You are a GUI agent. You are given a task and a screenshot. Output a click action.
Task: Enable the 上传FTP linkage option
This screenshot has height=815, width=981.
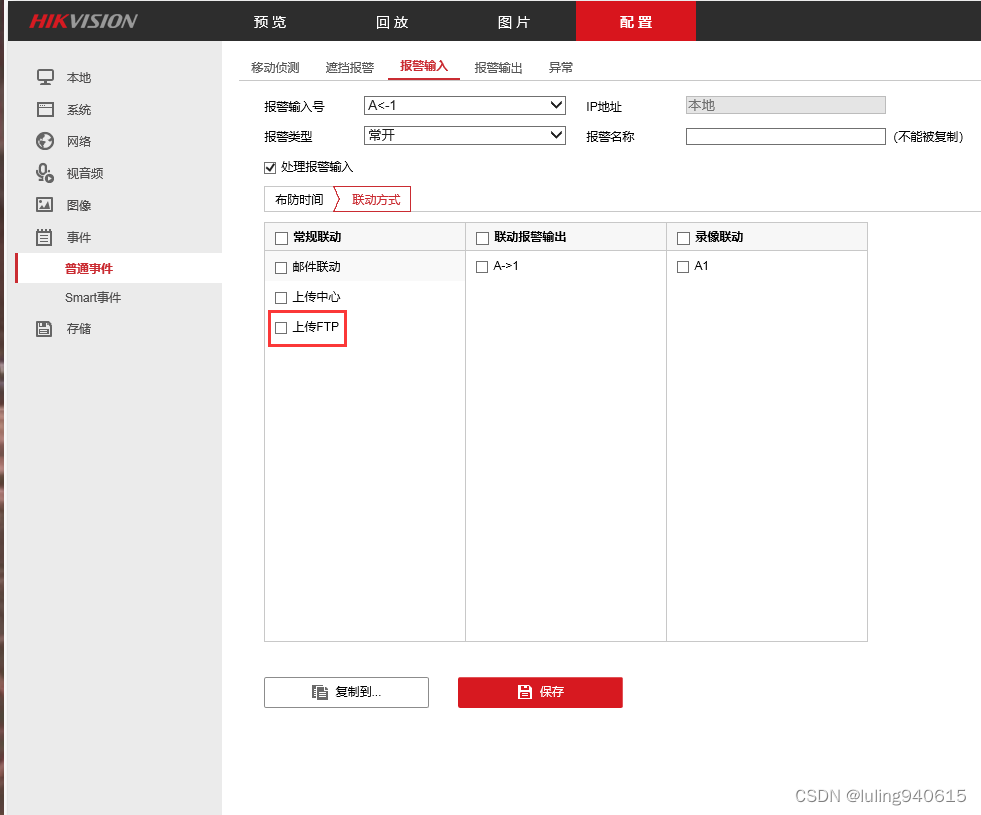tap(280, 327)
